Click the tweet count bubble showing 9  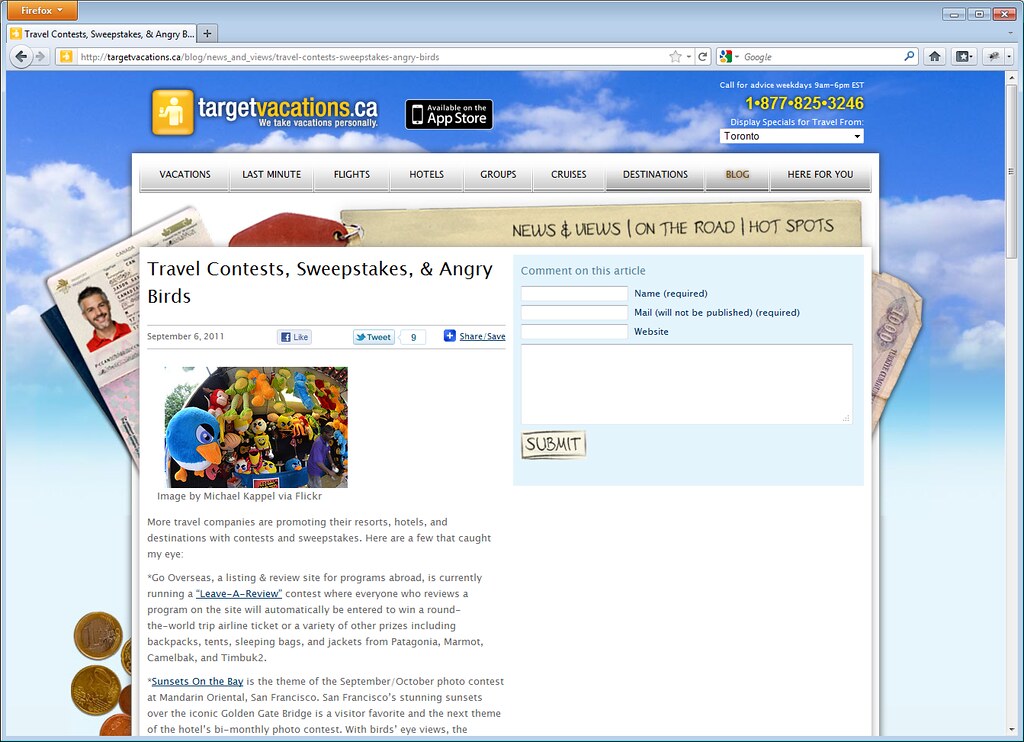(413, 337)
